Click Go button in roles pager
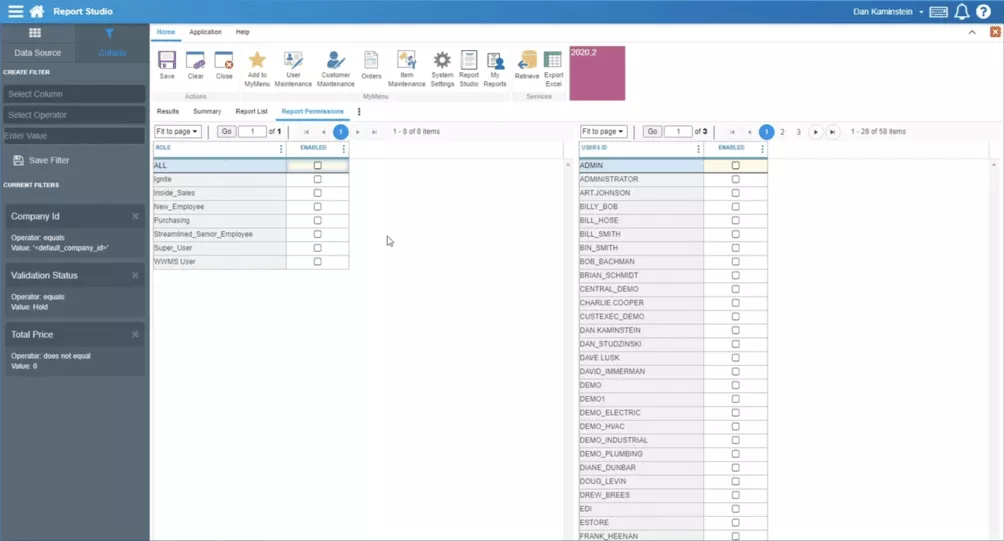Screen dimensions: 1004x541 226,131
